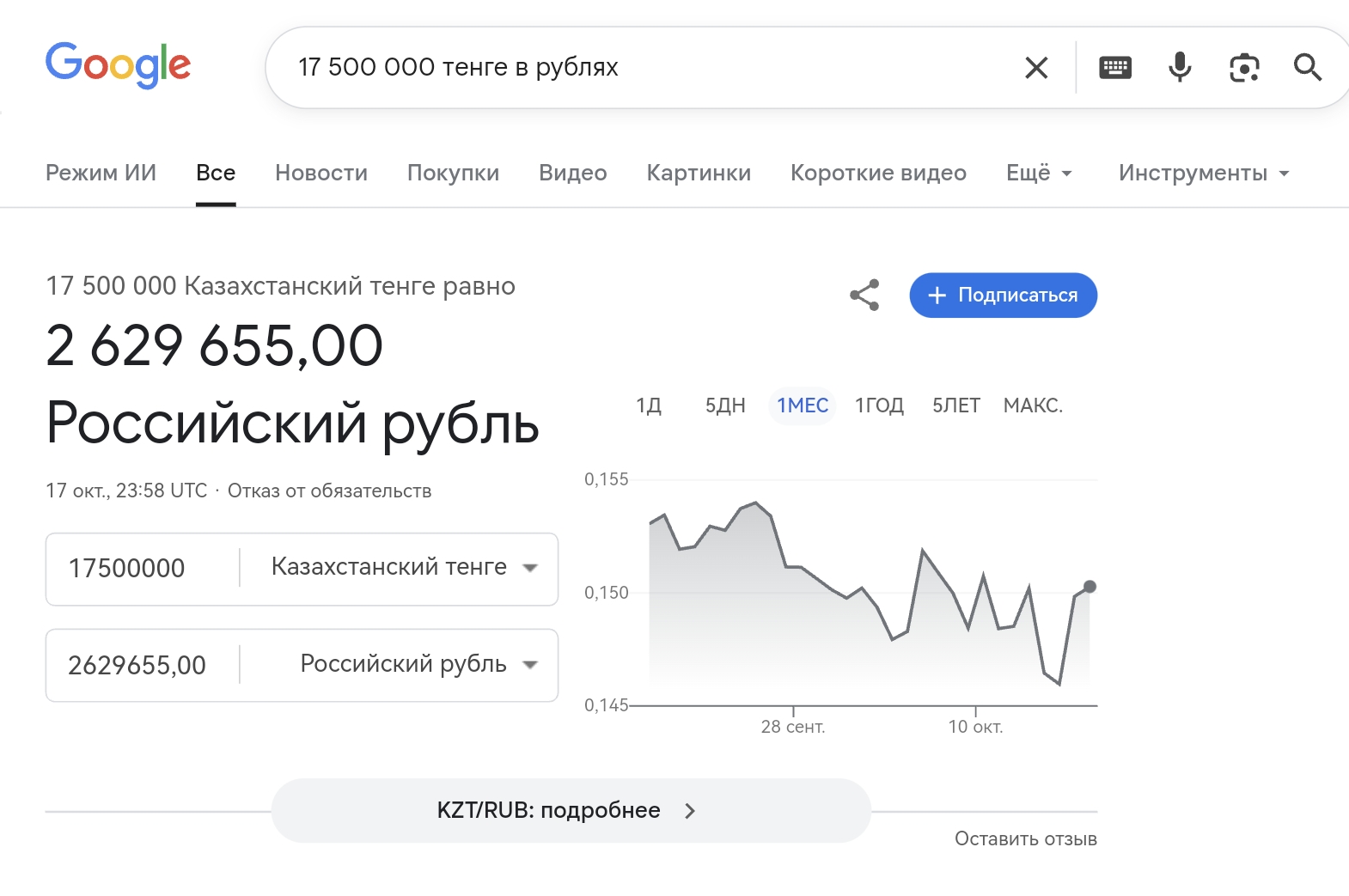Open the Инструменты dropdown
This screenshot has width=1349, height=896.
click(1203, 174)
